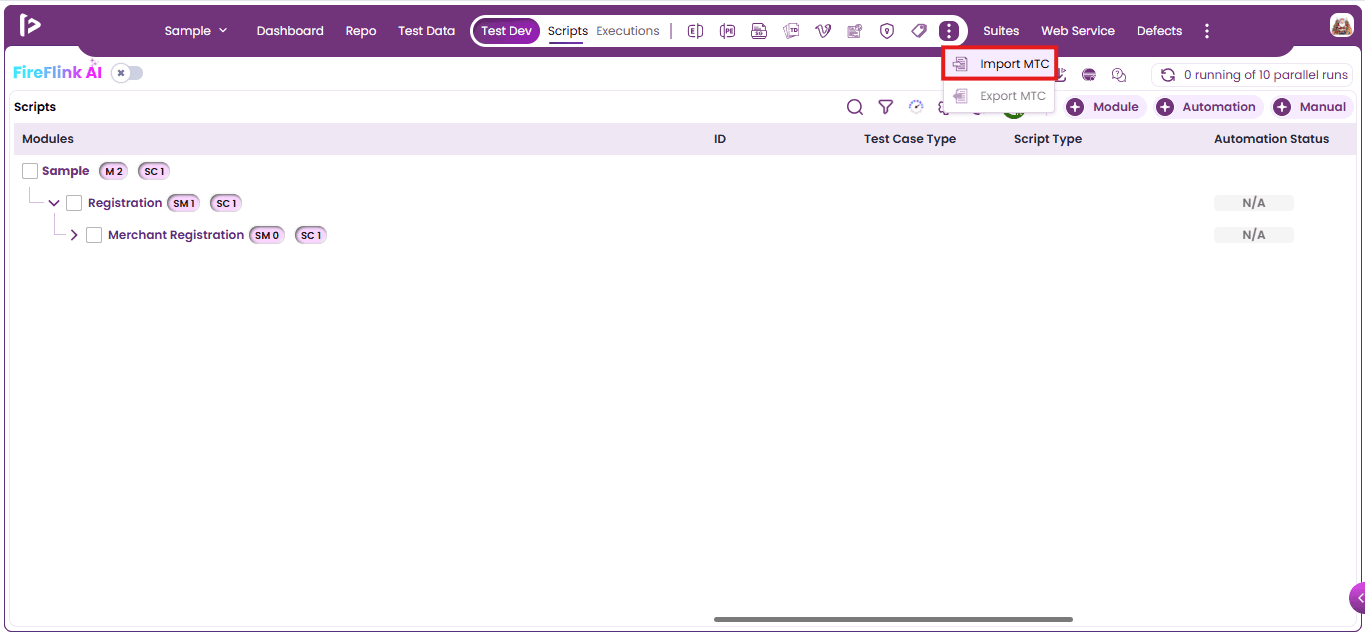Click the horizontal scrollbar at the bottom

click(x=893, y=619)
